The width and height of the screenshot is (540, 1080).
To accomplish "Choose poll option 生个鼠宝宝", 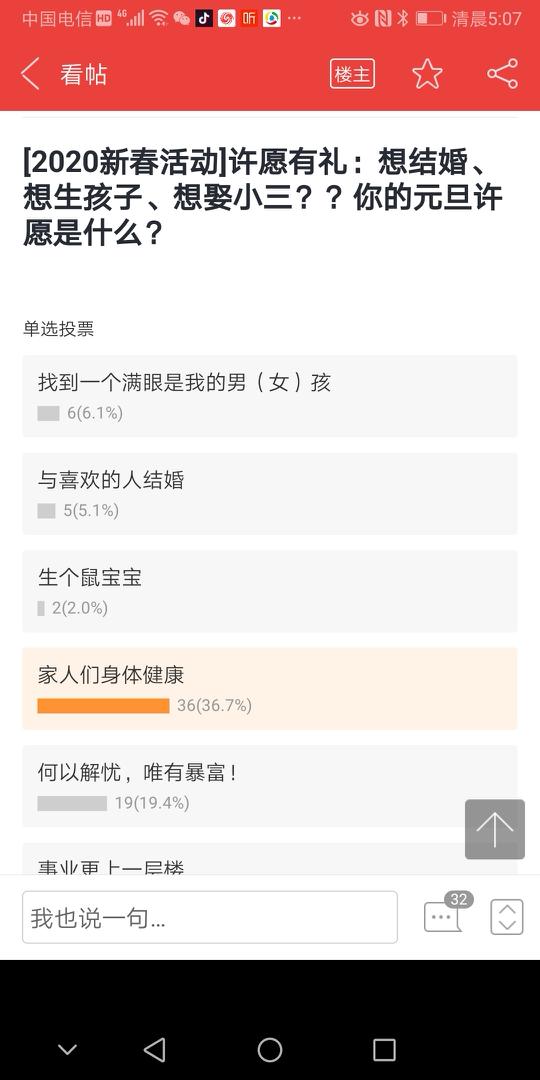I will coord(270,592).
